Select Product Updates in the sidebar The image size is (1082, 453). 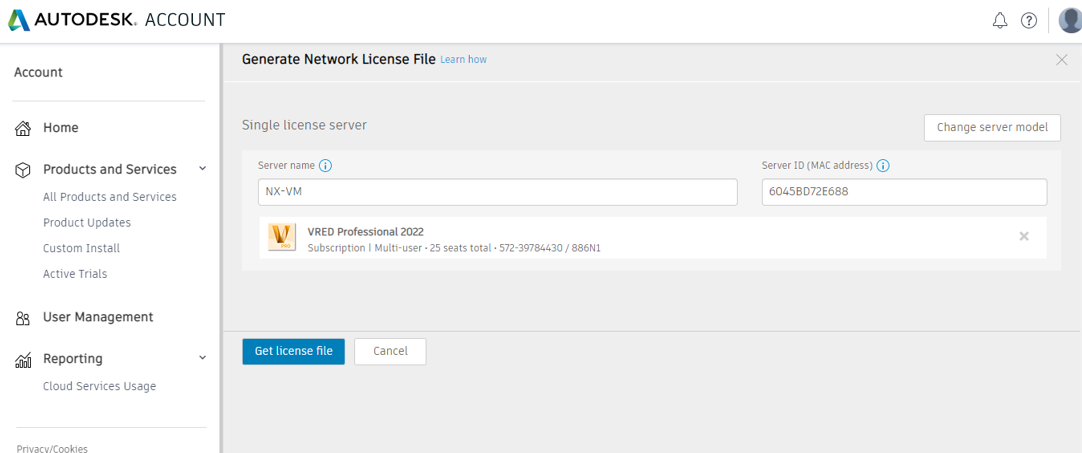click(86, 223)
